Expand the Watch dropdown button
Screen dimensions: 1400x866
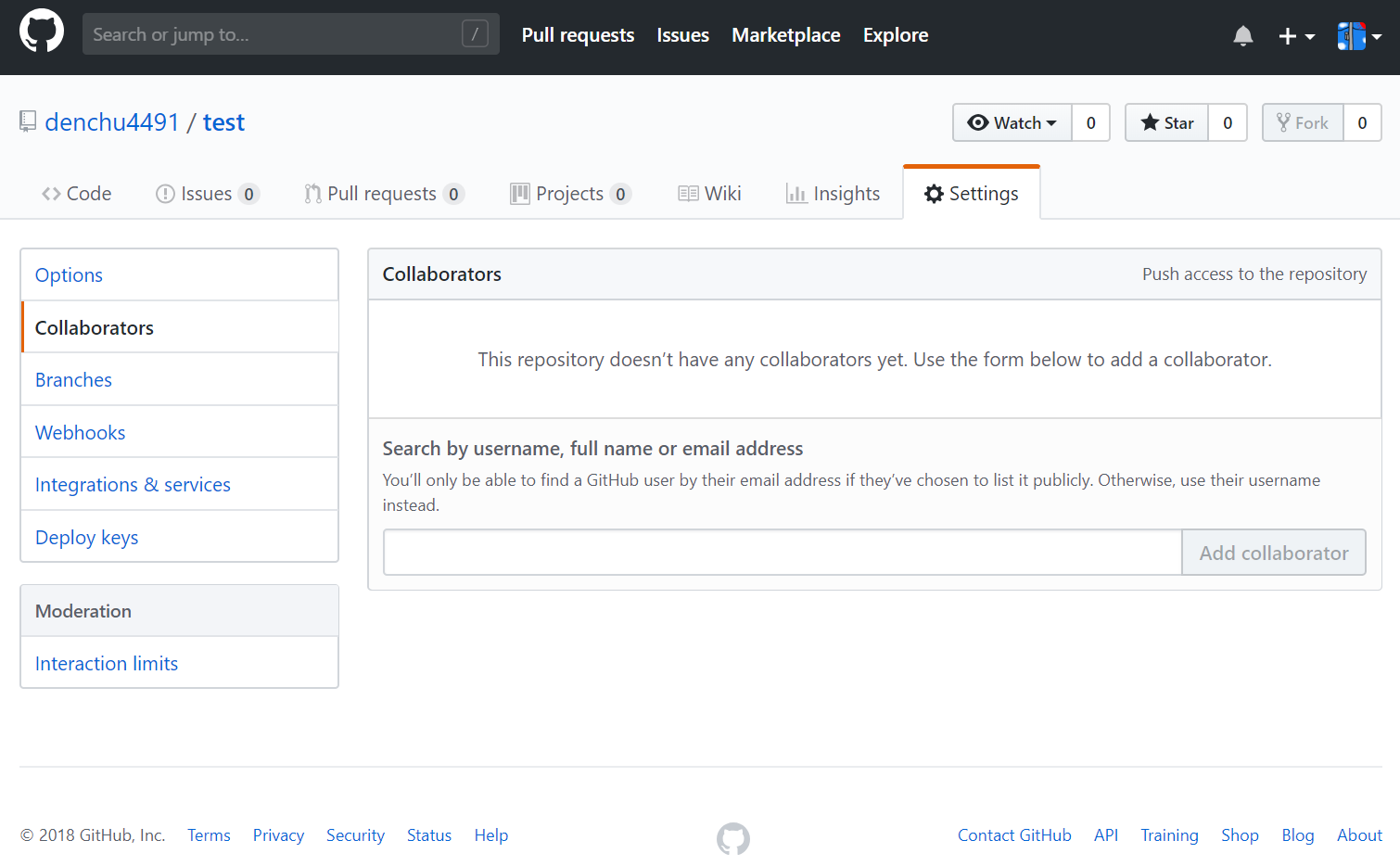click(x=1012, y=122)
